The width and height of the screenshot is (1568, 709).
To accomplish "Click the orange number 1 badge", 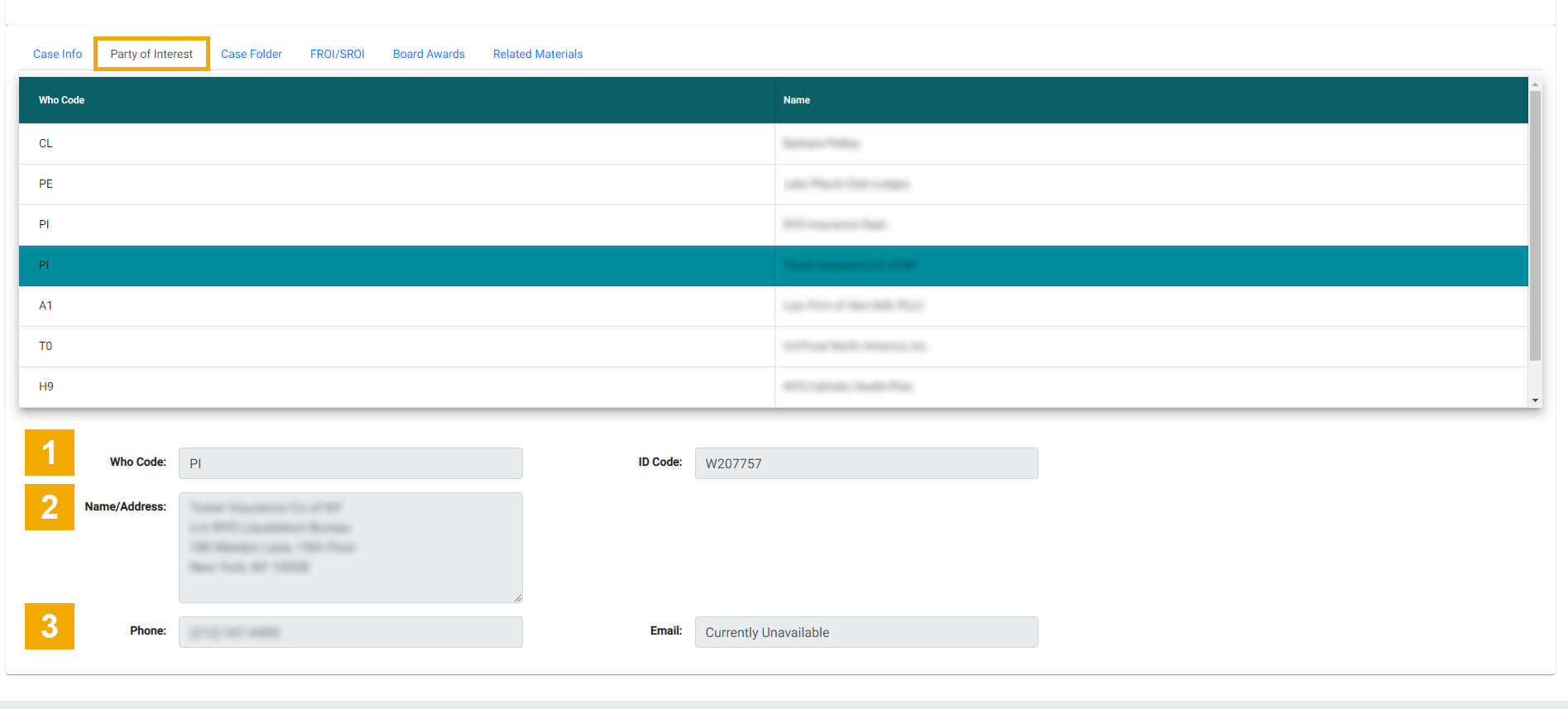I will 50,453.
